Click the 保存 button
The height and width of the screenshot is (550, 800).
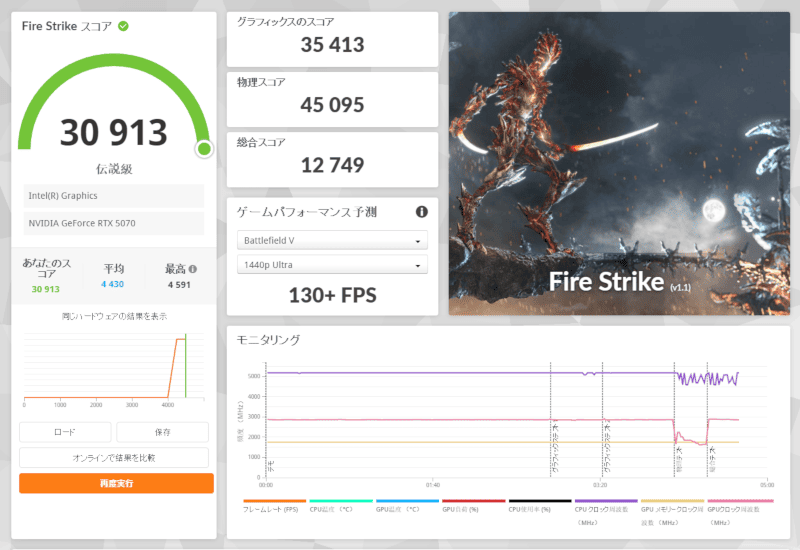click(x=162, y=432)
